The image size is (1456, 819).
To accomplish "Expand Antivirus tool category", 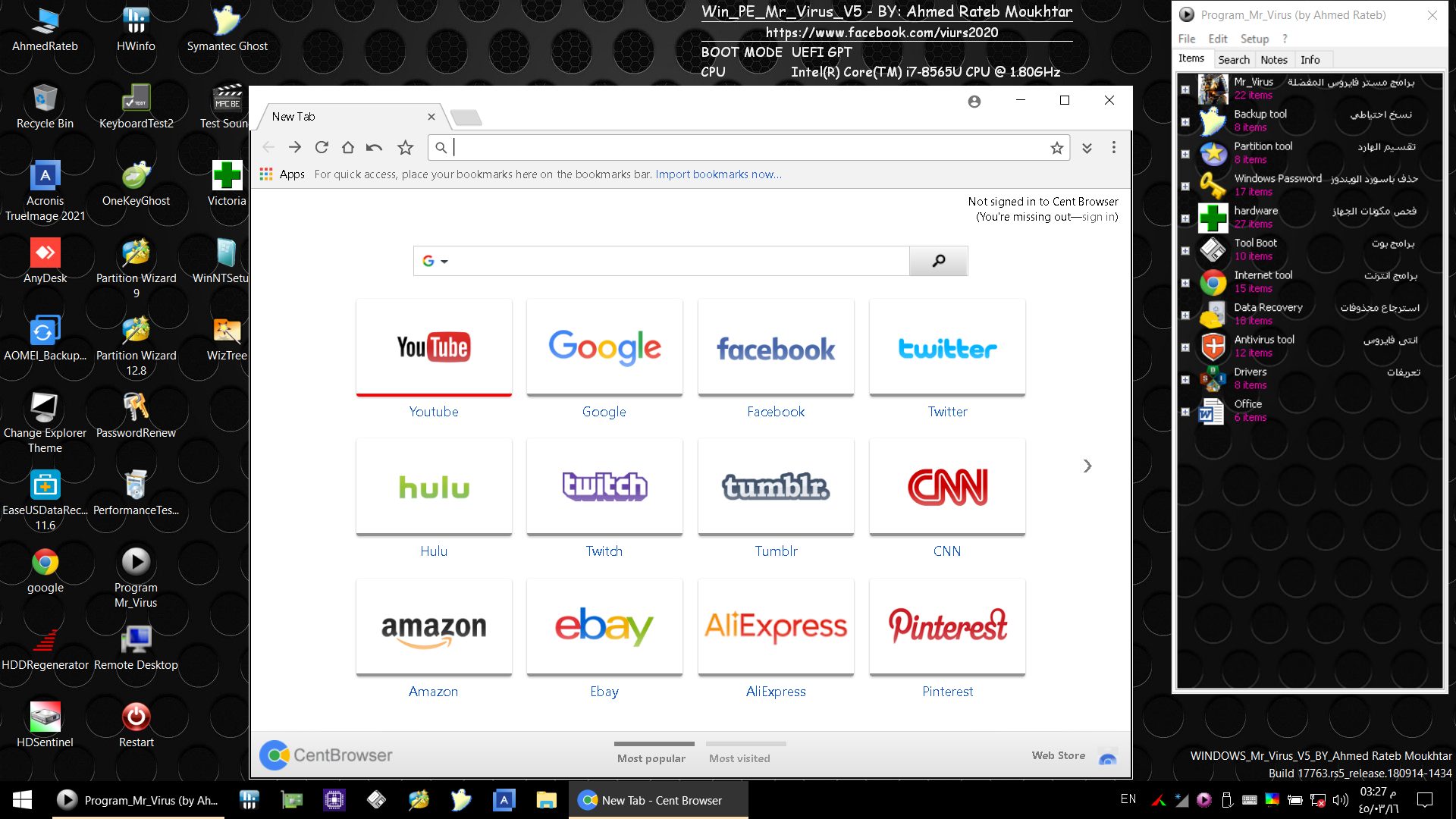I will tap(1185, 347).
